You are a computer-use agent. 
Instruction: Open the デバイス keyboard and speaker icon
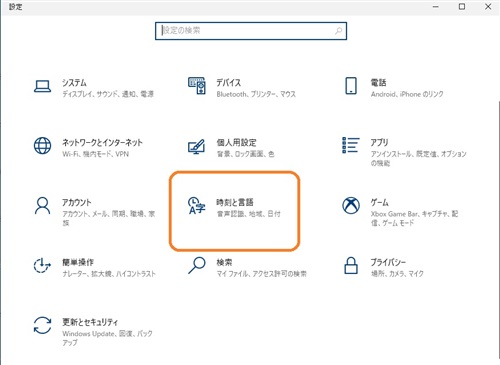(x=197, y=86)
